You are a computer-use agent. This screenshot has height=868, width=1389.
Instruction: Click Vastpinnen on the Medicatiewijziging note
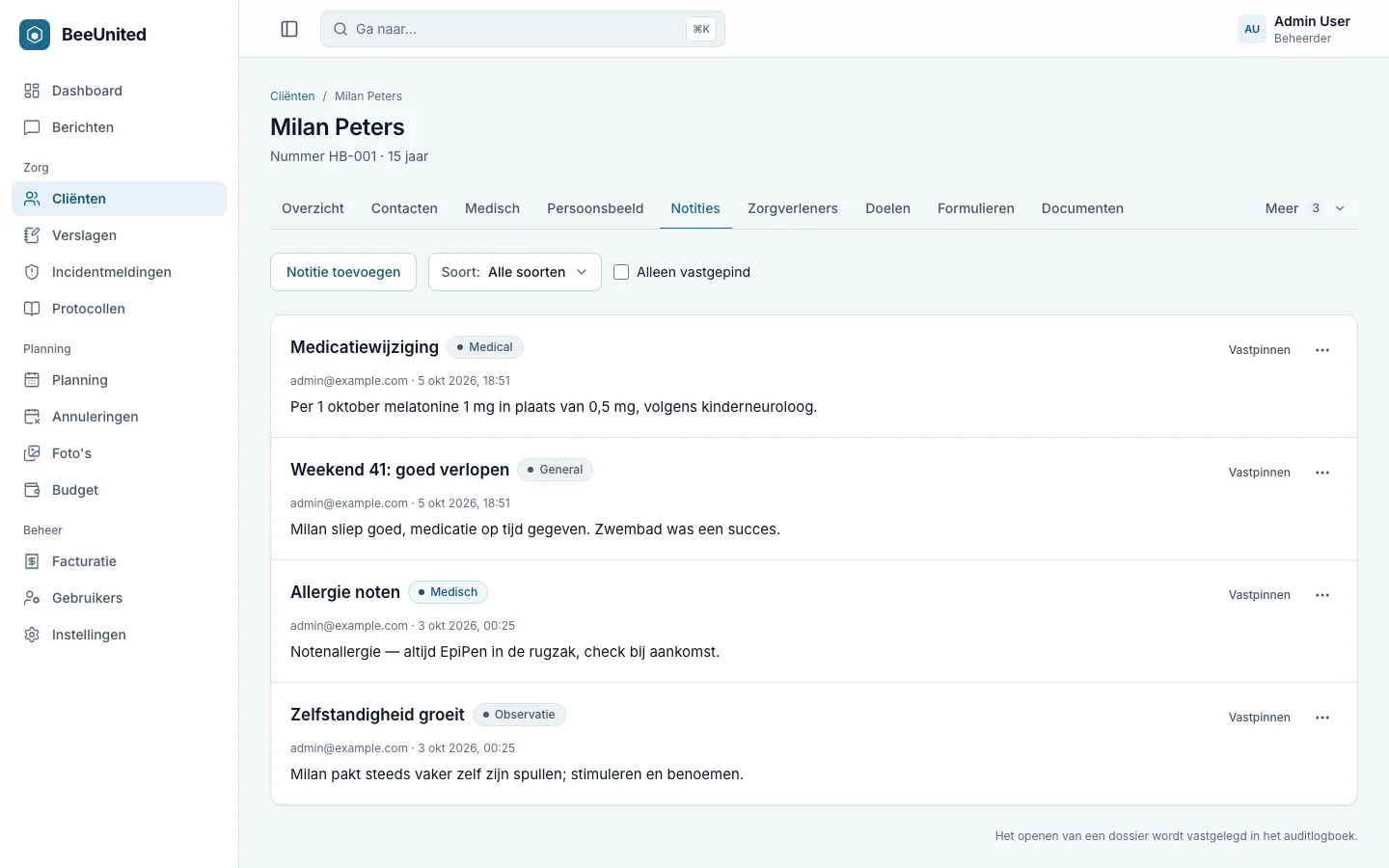[1260, 350]
